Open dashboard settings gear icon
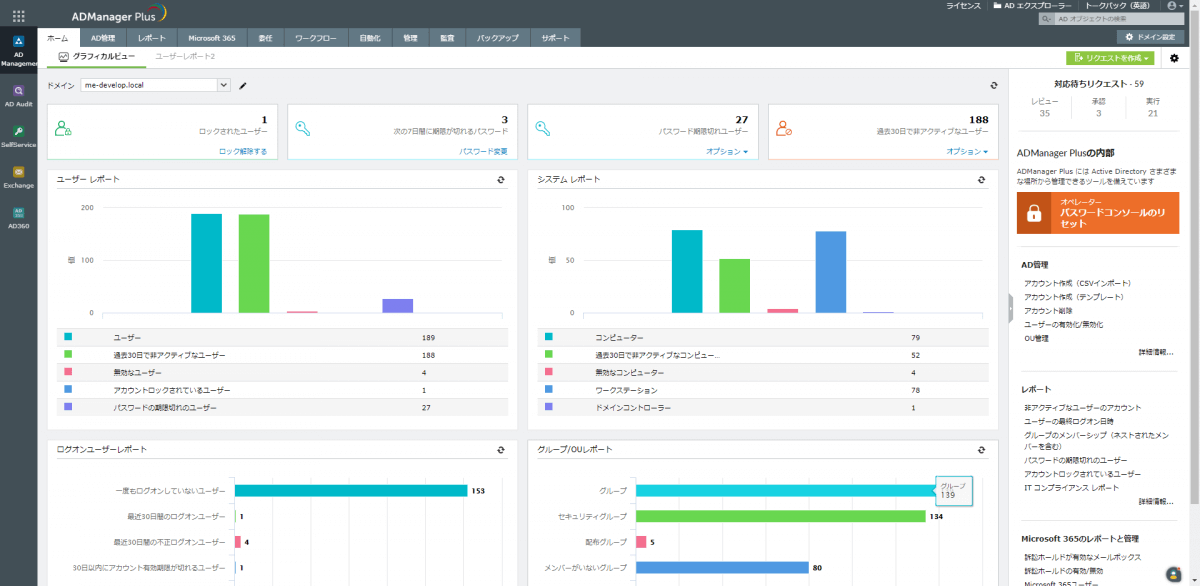 [1174, 58]
